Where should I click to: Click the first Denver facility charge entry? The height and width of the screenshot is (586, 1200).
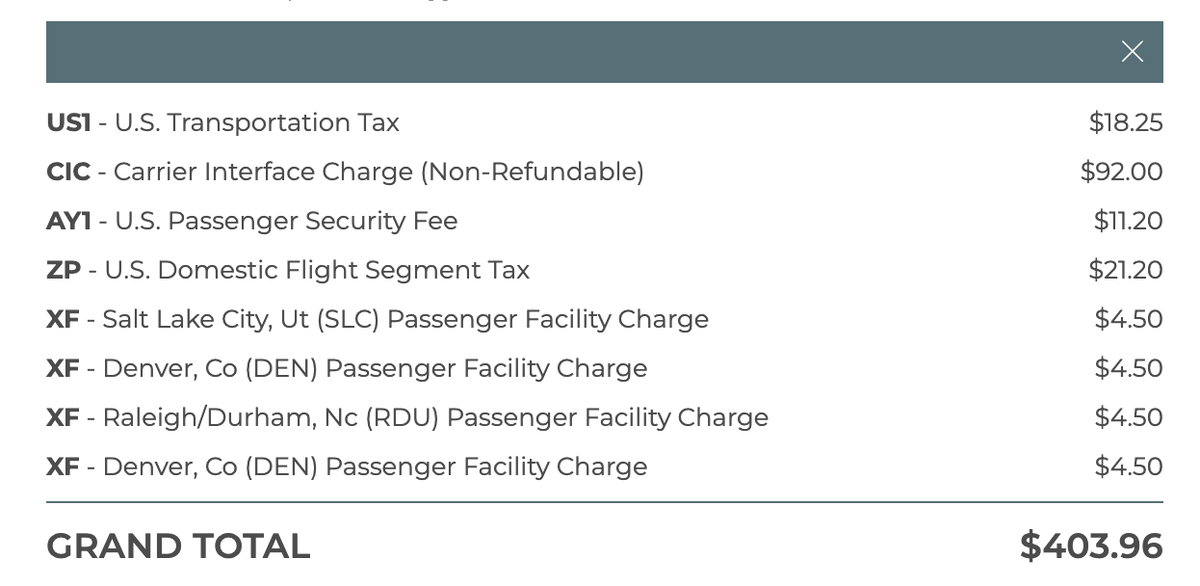pyautogui.click(x=346, y=368)
